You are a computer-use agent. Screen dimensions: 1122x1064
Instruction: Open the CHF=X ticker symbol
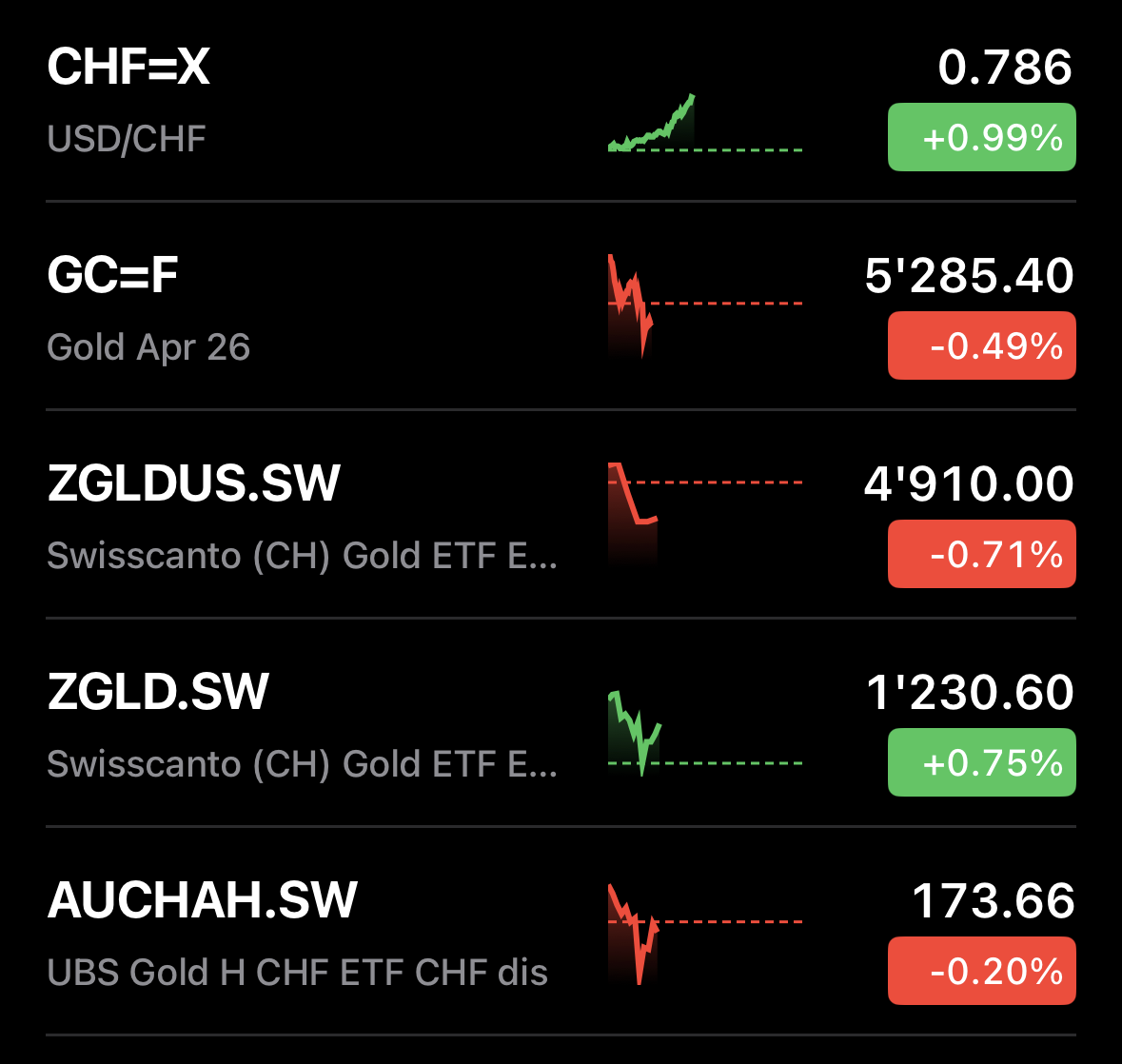tap(128, 68)
